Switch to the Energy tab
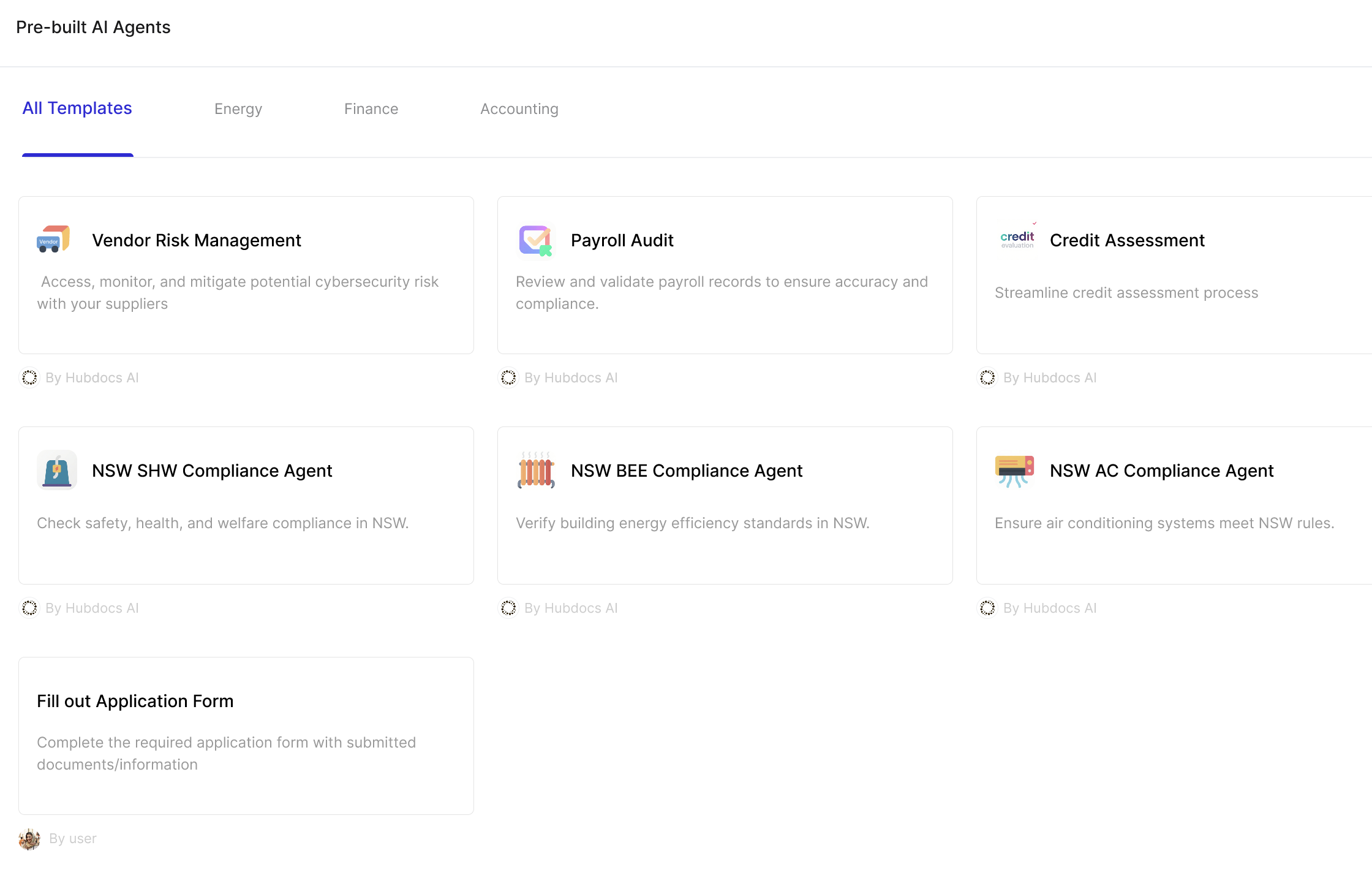Screen dimensions: 1372x875 click(238, 109)
